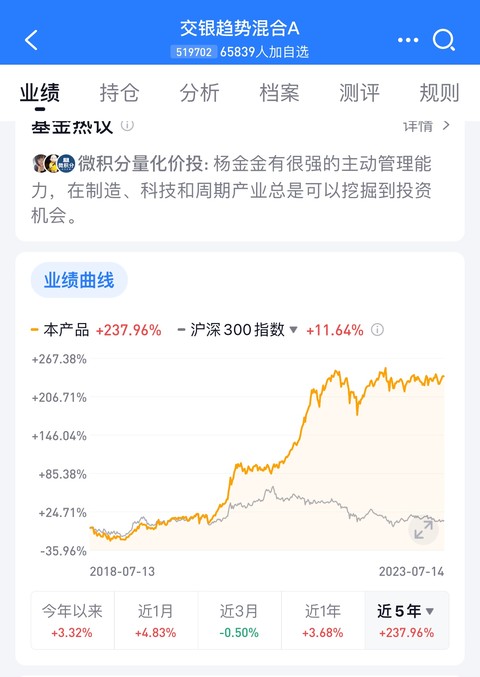480x677 pixels.
Task: Select 近1年 period option
Action: [323, 620]
